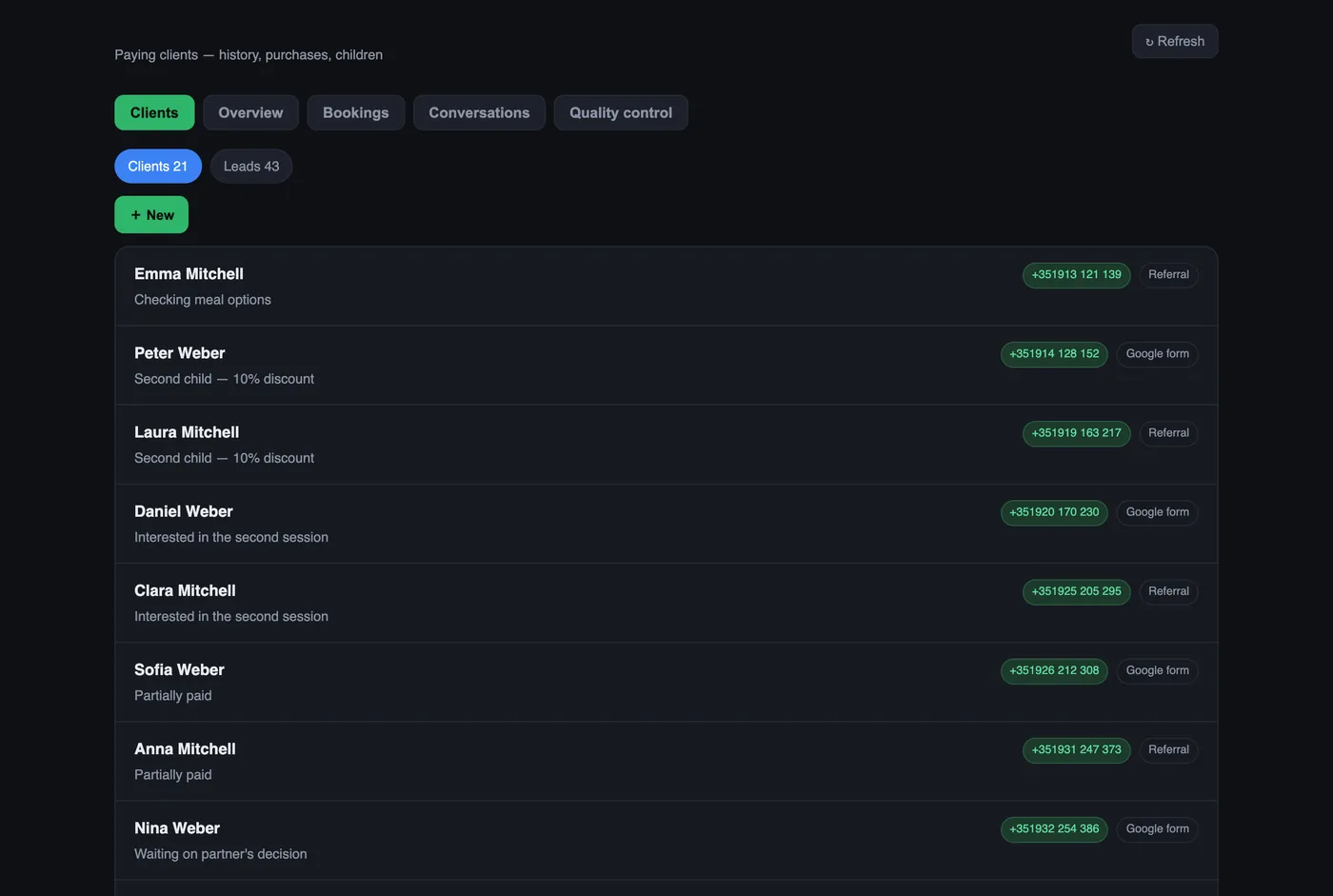Open Emma Mitchell's client record
This screenshot has width=1333, height=896.
(666, 287)
